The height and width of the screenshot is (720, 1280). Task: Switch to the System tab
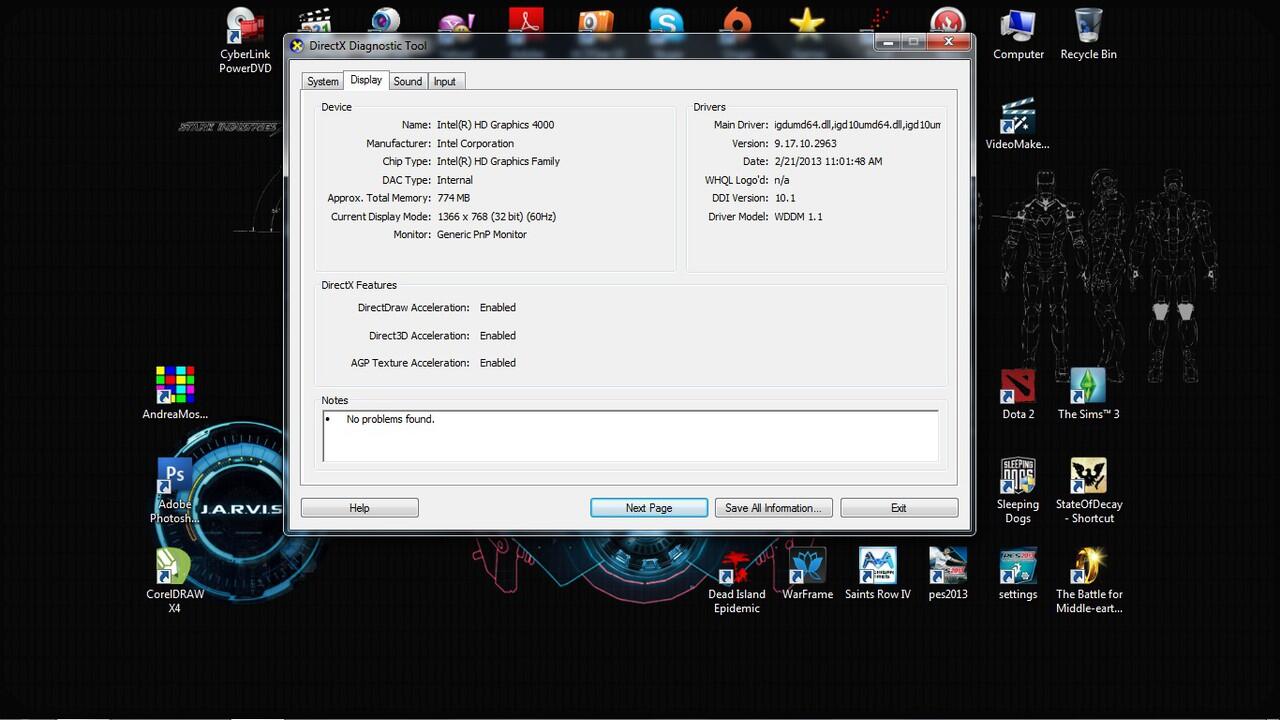[x=322, y=82]
